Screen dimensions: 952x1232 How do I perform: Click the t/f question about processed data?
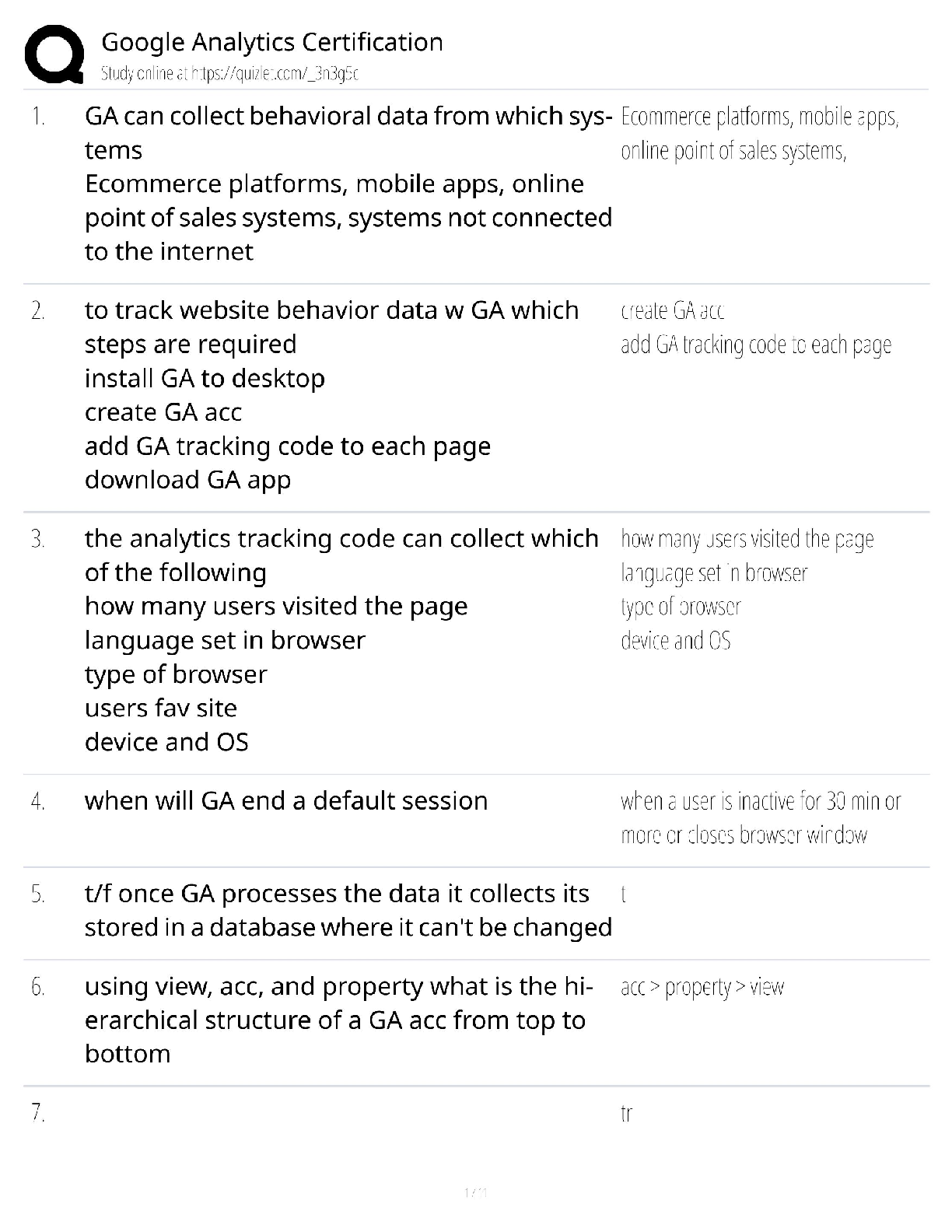(348, 911)
